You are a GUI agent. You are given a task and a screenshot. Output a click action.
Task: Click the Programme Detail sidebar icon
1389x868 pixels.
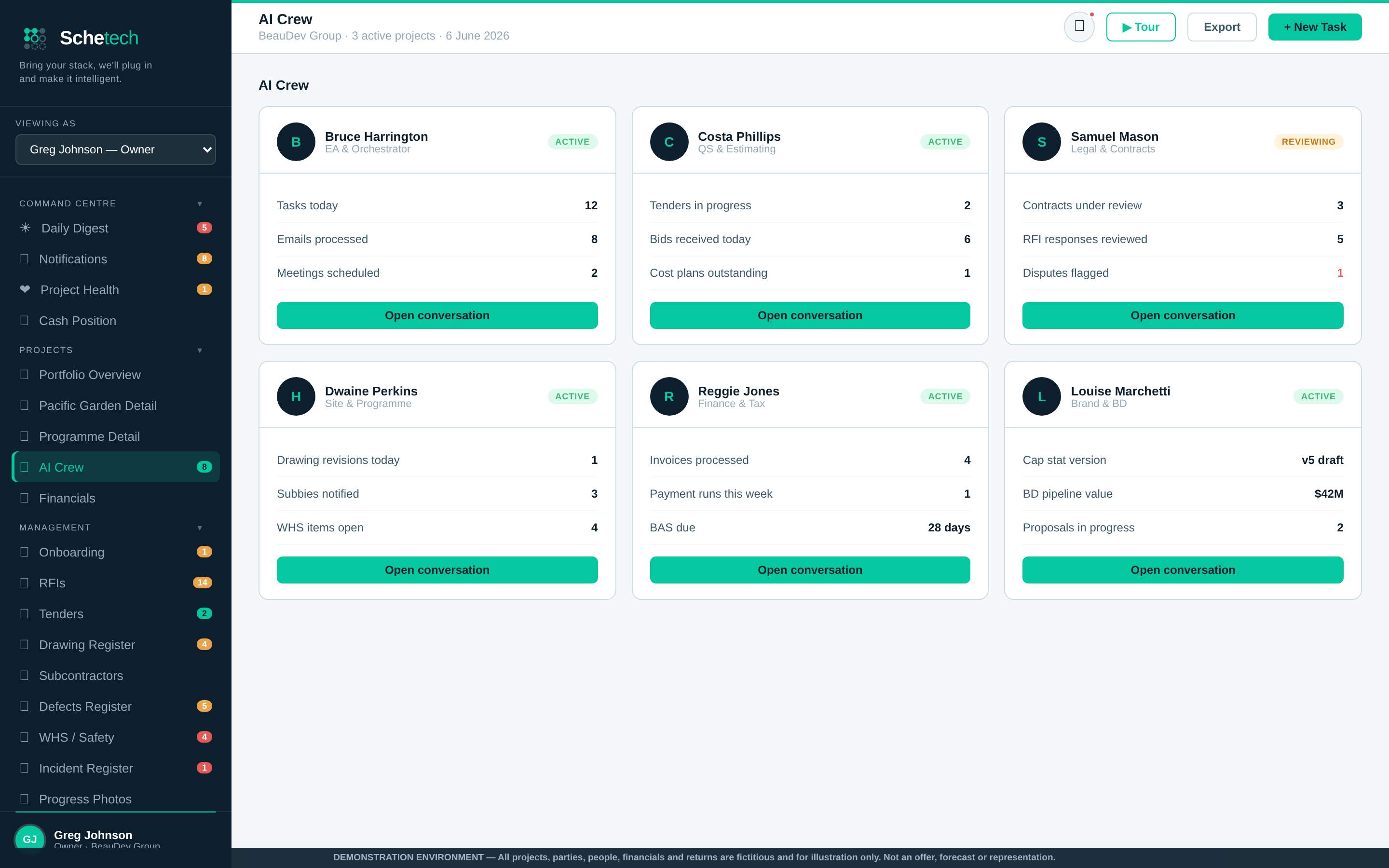point(24,436)
